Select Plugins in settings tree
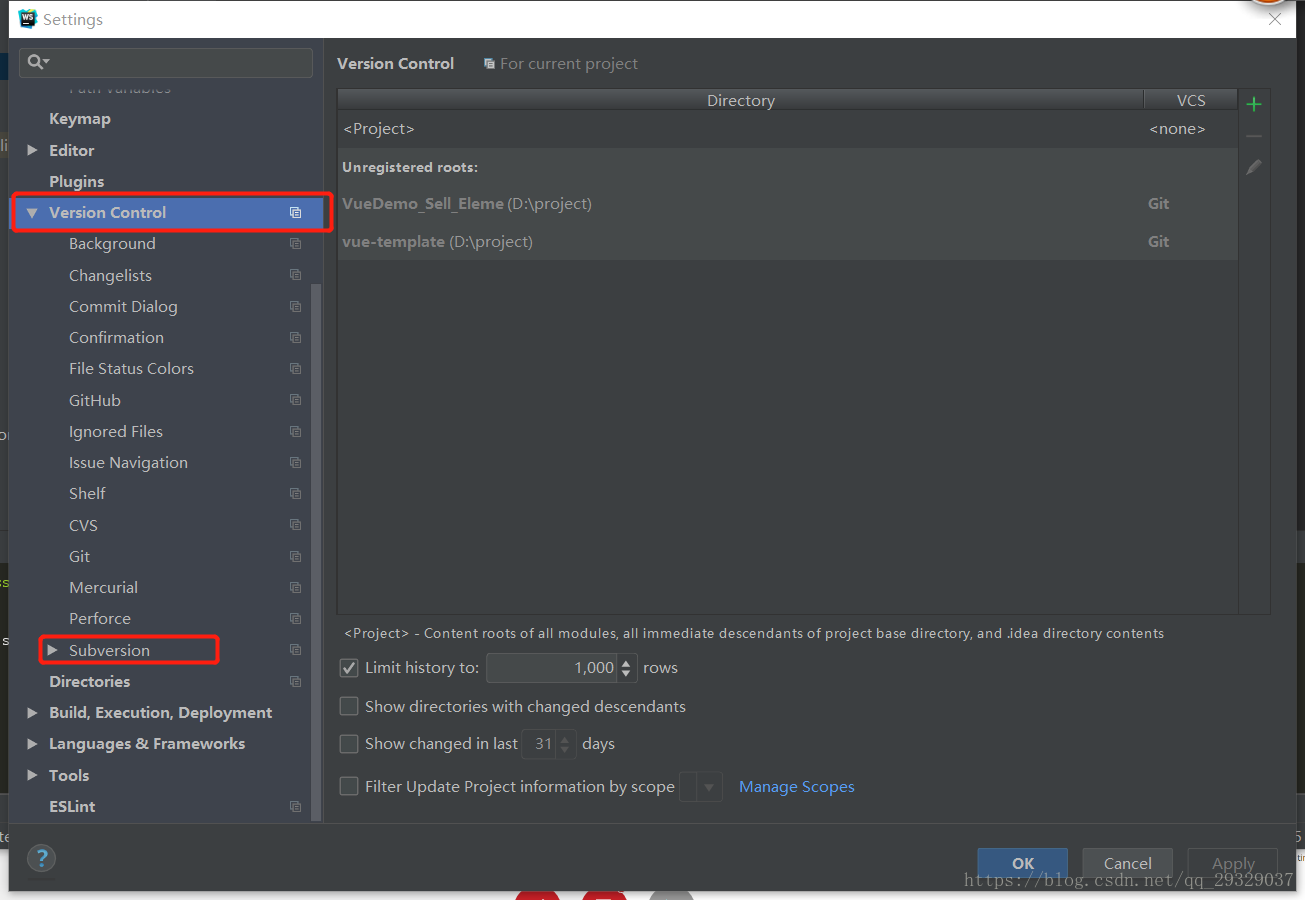This screenshot has height=900, width=1305. point(77,181)
